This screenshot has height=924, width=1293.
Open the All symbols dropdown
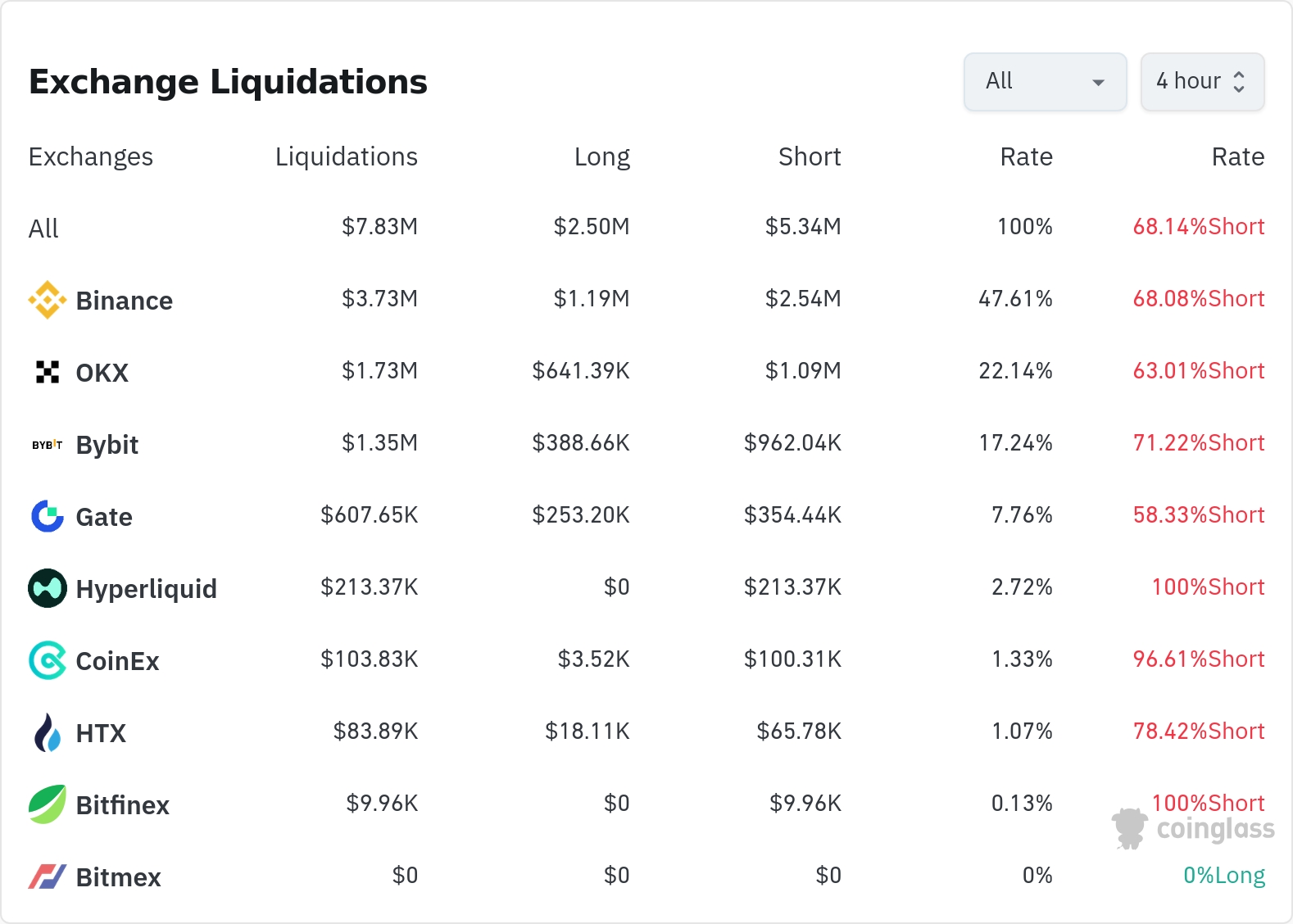tap(1045, 82)
